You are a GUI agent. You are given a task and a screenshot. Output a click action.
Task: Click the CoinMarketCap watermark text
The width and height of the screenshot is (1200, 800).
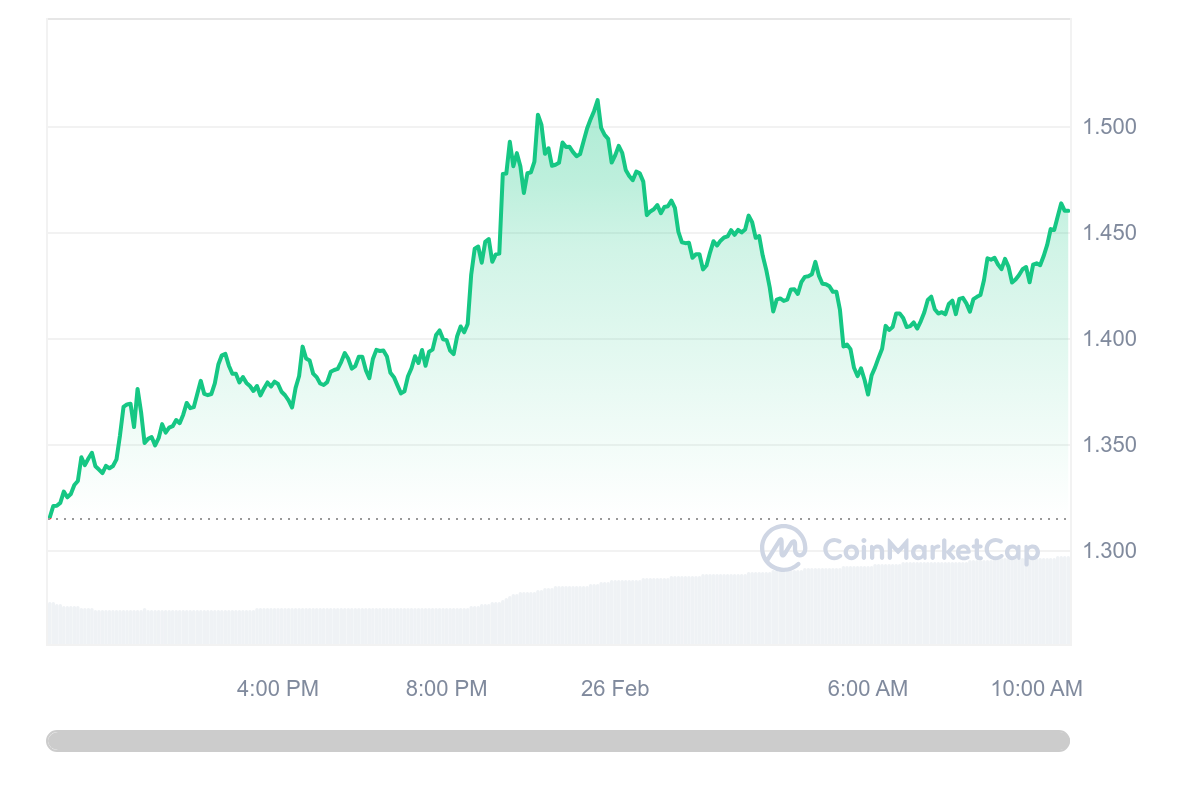point(931,549)
